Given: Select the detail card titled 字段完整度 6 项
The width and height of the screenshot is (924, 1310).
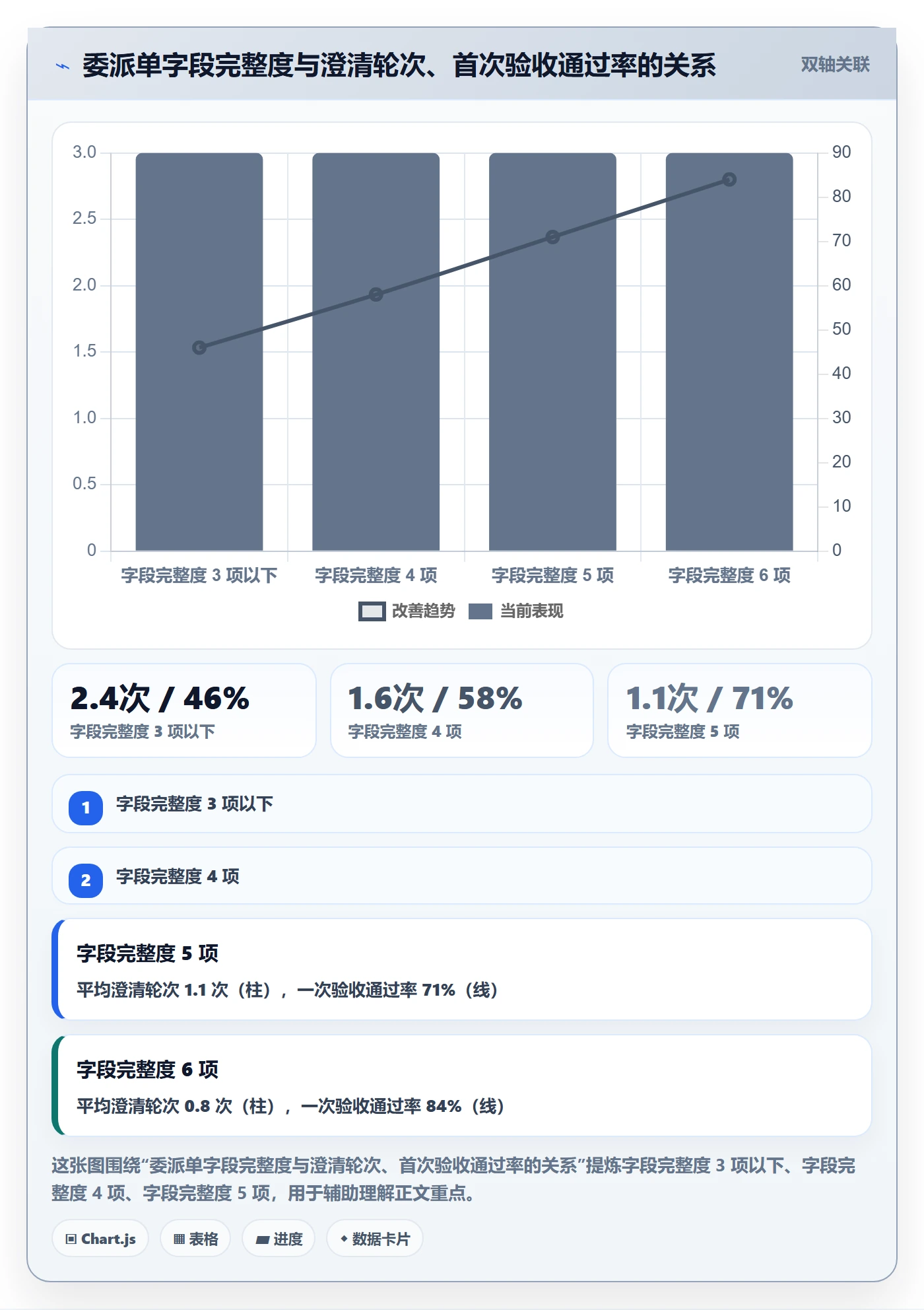Looking at the screenshot, I should point(462,1086).
